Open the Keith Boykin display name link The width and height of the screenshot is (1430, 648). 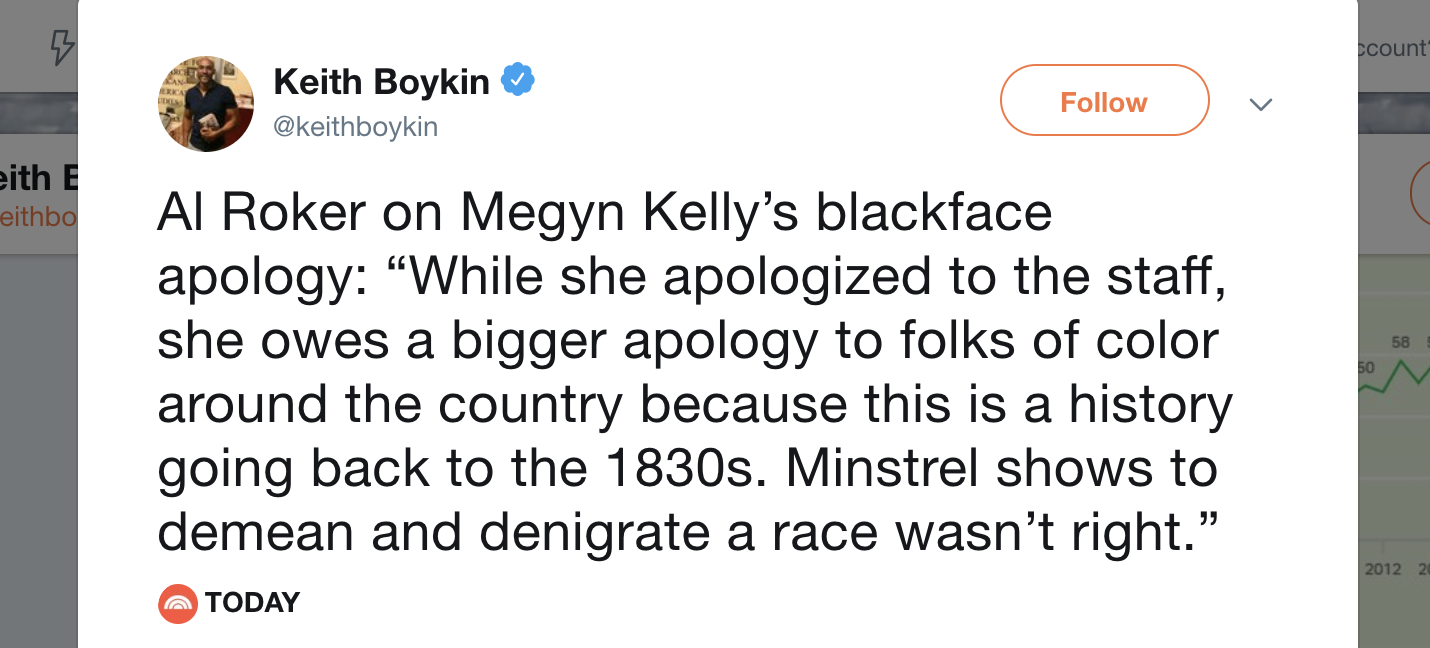(x=381, y=82)
